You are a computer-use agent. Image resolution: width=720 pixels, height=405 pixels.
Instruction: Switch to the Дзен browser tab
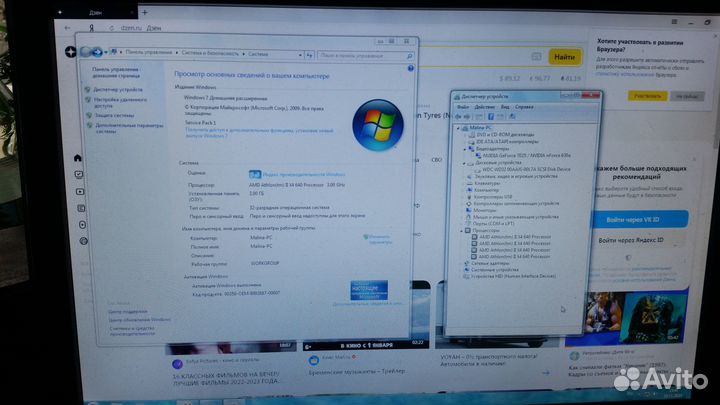tap(95, 13)
